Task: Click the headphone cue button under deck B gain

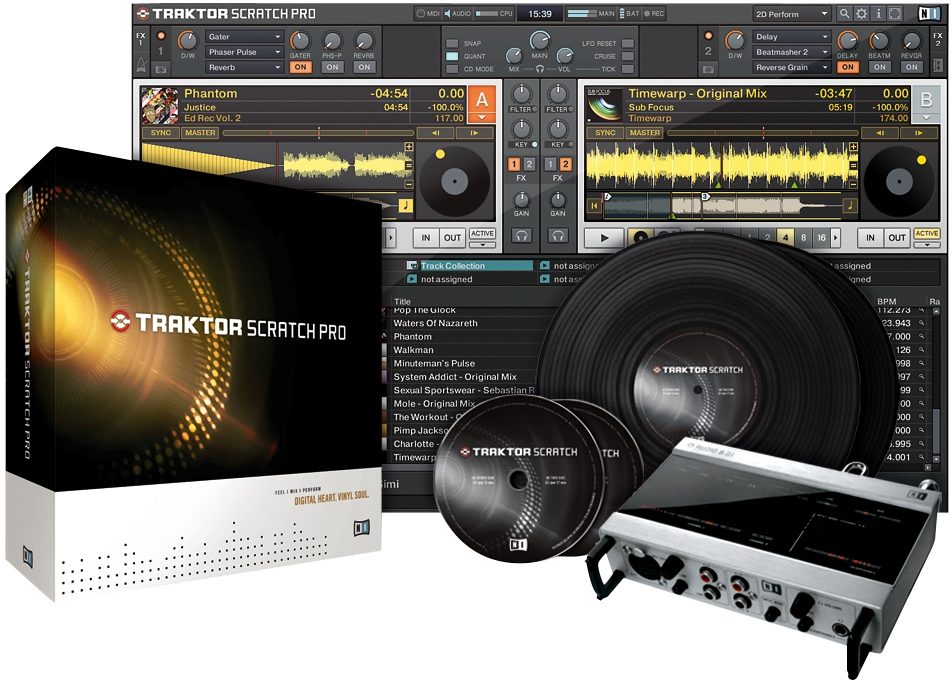Action: 557,236
